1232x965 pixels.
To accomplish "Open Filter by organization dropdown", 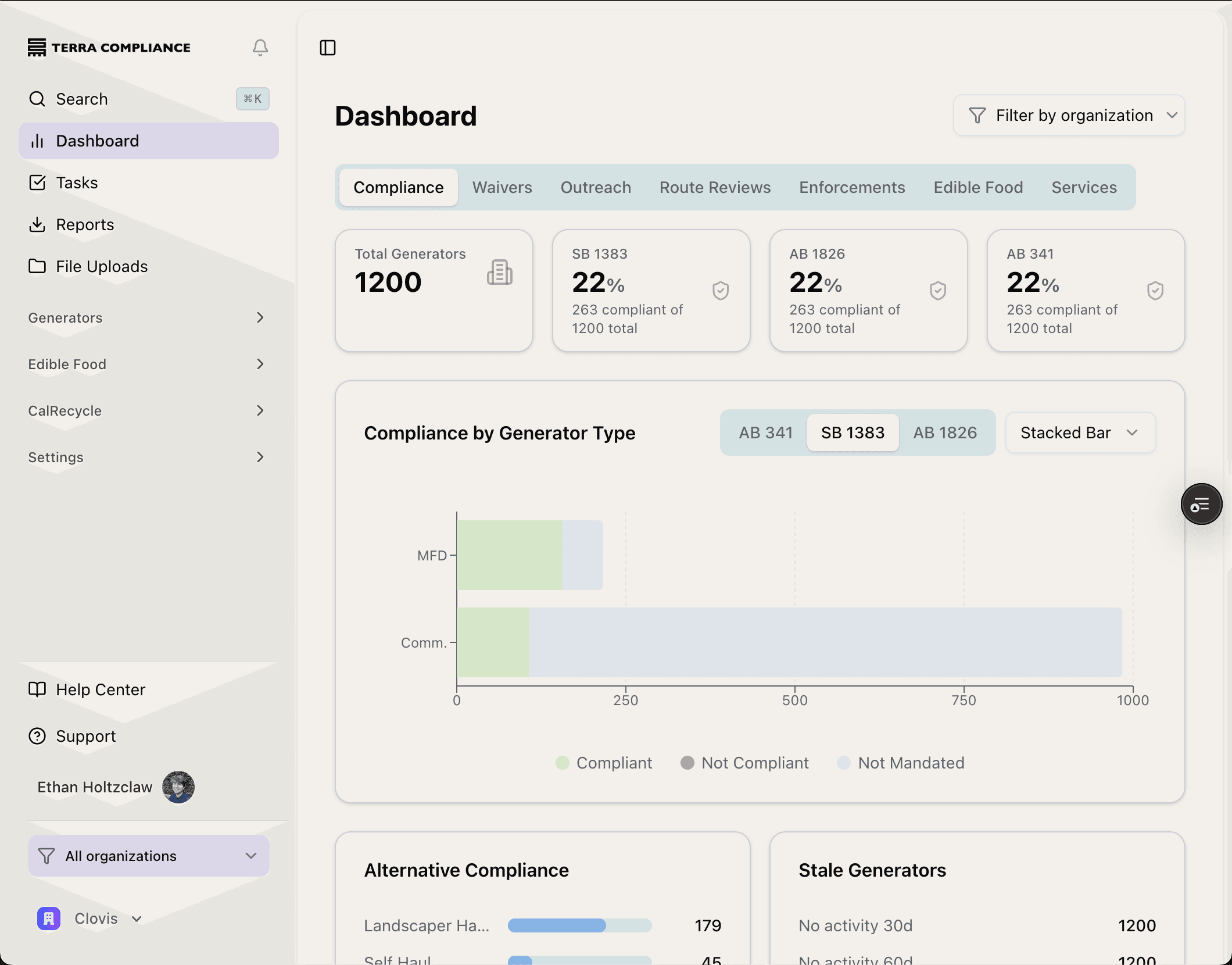I will 1069,115.
